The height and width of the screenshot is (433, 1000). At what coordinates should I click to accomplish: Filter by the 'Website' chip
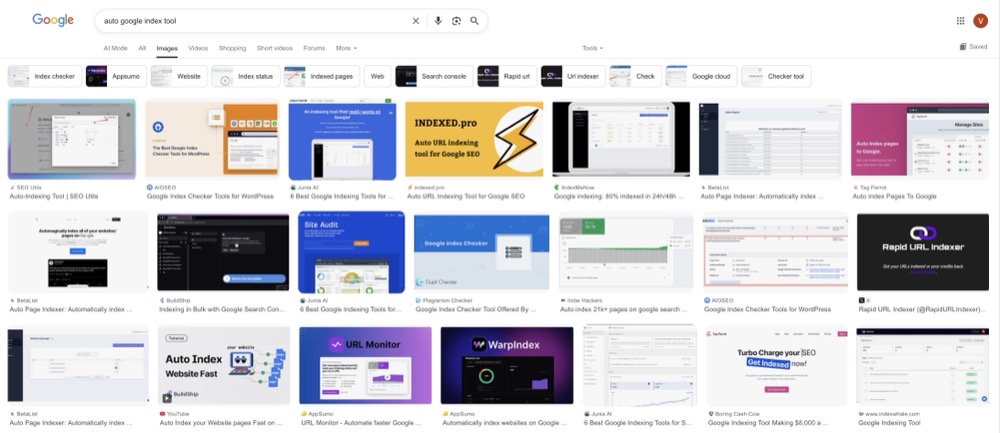179,77
